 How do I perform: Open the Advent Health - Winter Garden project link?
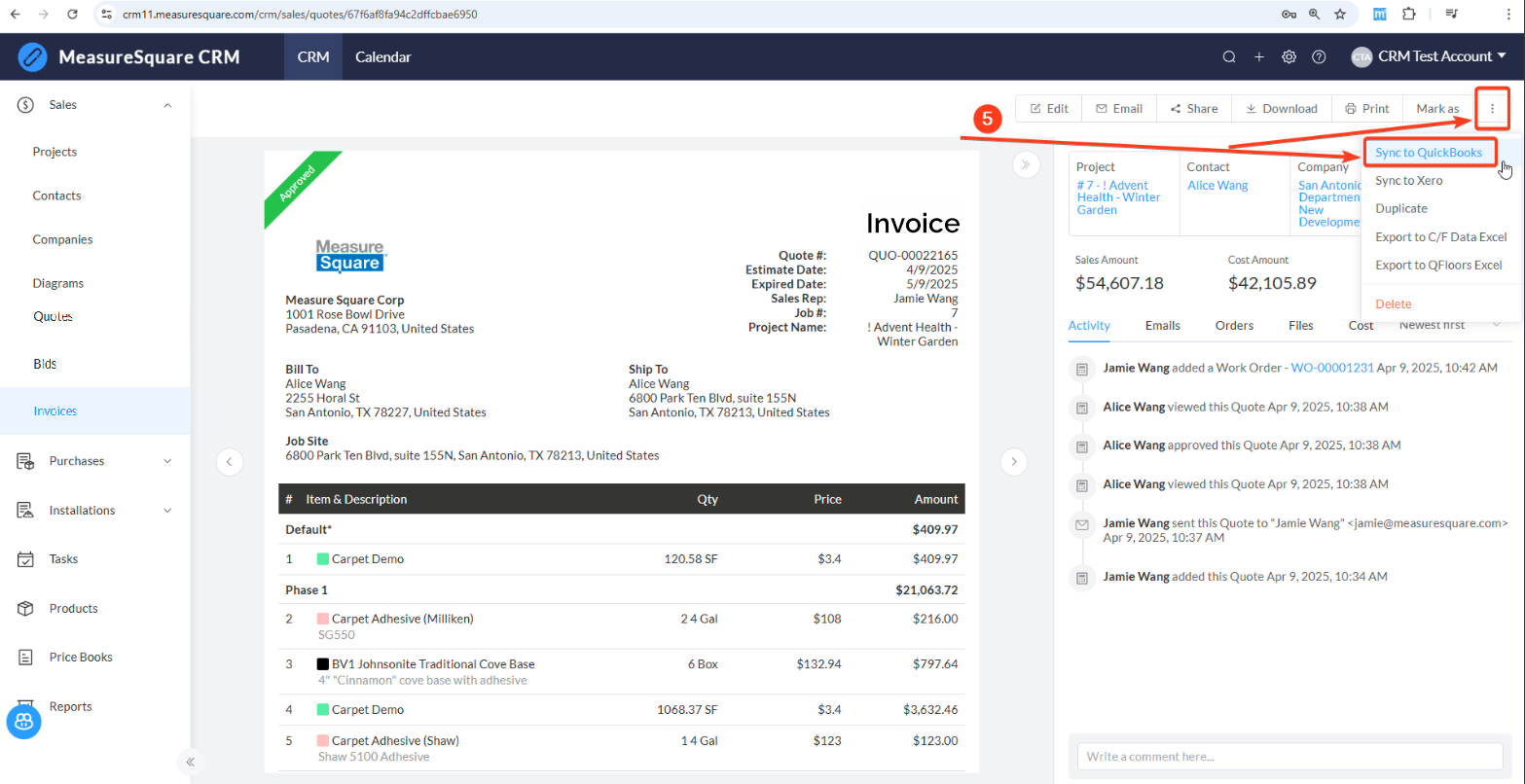(1119, 197)
